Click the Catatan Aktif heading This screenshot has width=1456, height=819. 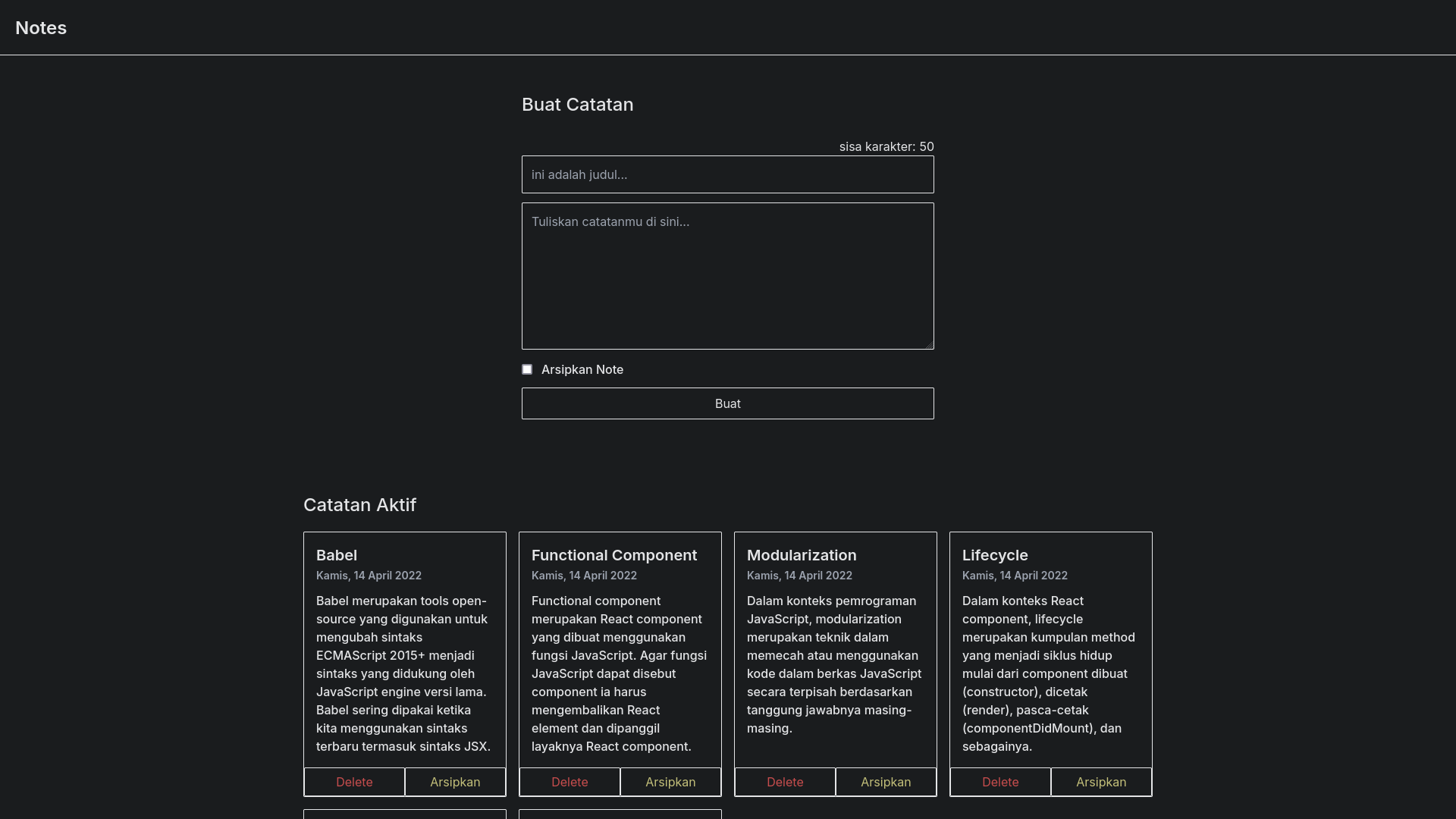coord(359,505)
